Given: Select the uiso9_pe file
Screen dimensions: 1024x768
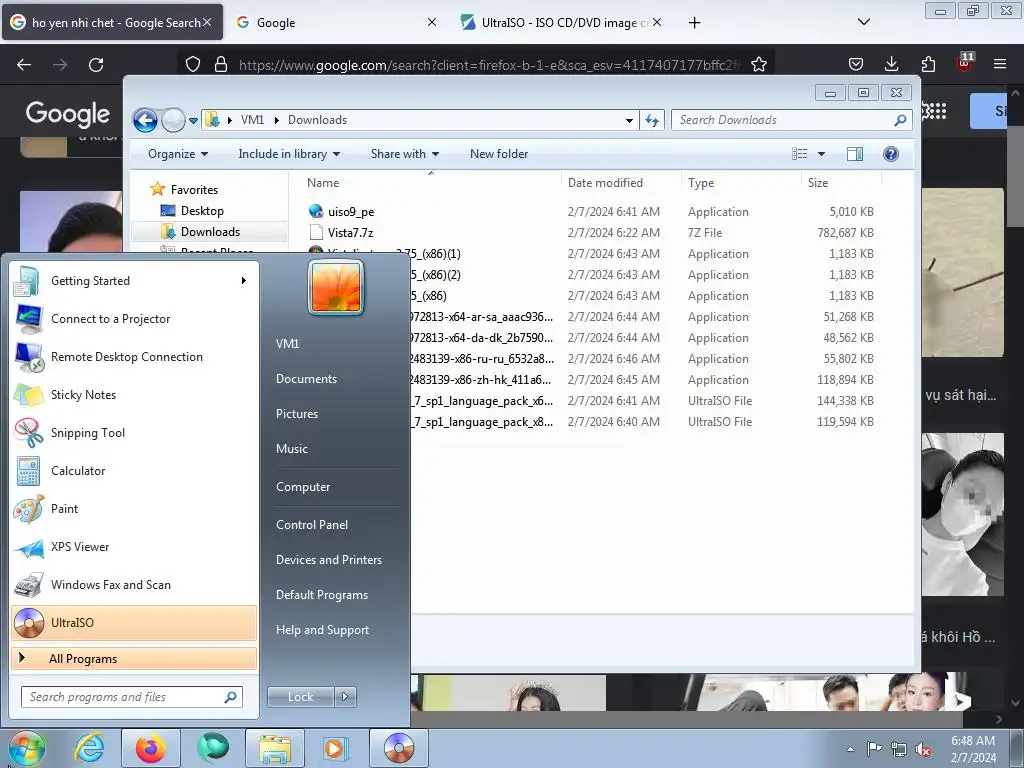Looking at the screenshot, I should 351,212.
